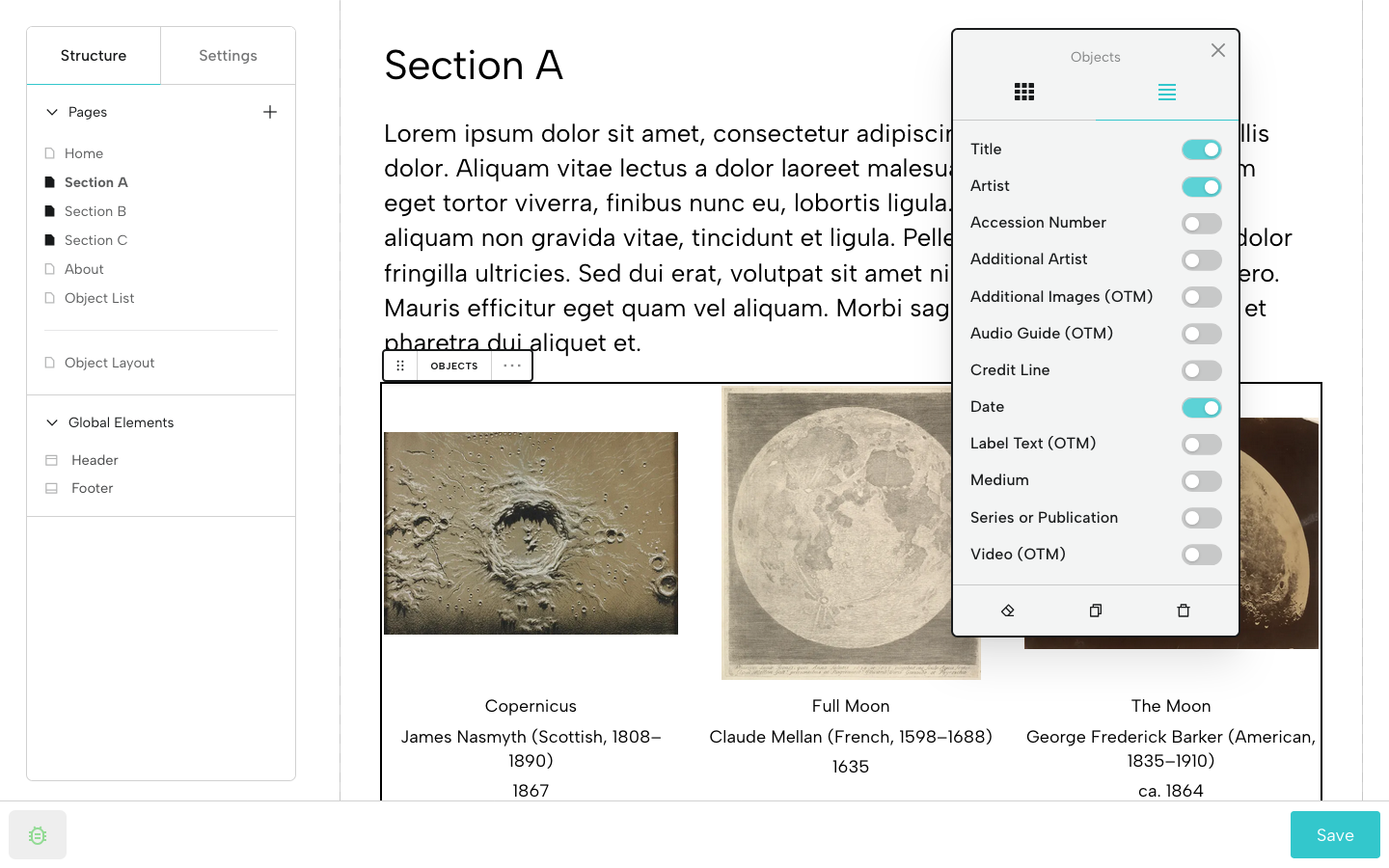The width and height of the screenshot is (1389, 868).
Task: Disable the Title toggle
Action: pos(1201,149)
